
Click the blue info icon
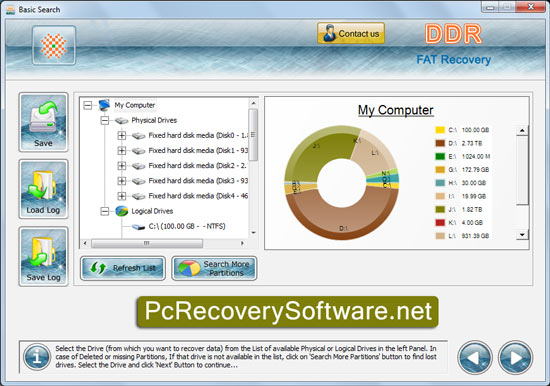[37, 357]
